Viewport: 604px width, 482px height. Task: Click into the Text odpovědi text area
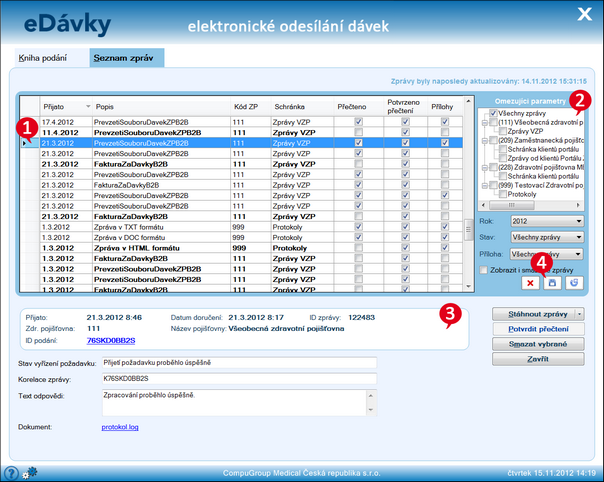[234, 403]
